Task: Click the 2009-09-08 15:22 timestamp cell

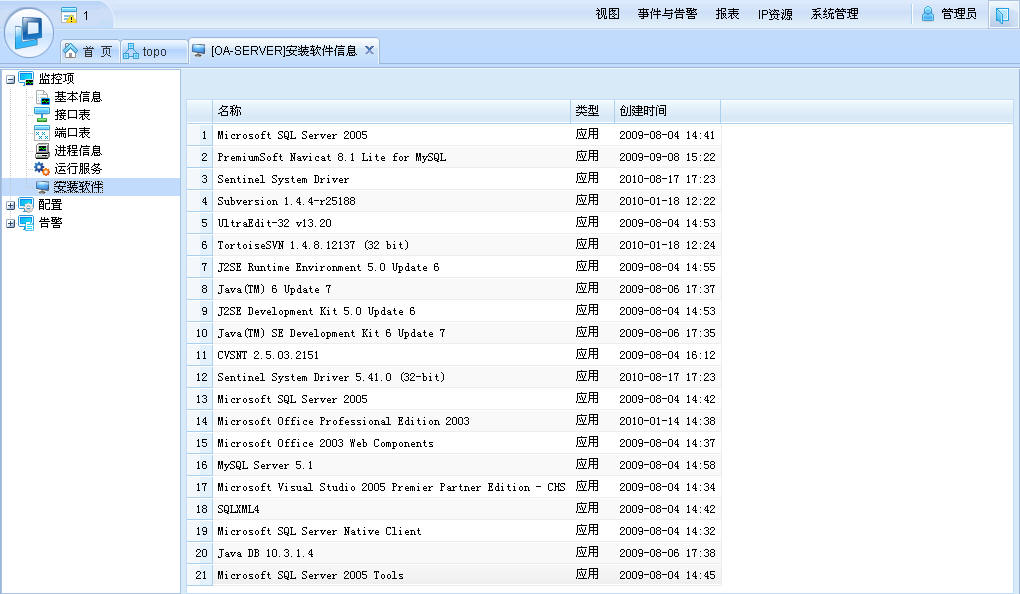Action: pyautogui.click(x=667, y=157)
